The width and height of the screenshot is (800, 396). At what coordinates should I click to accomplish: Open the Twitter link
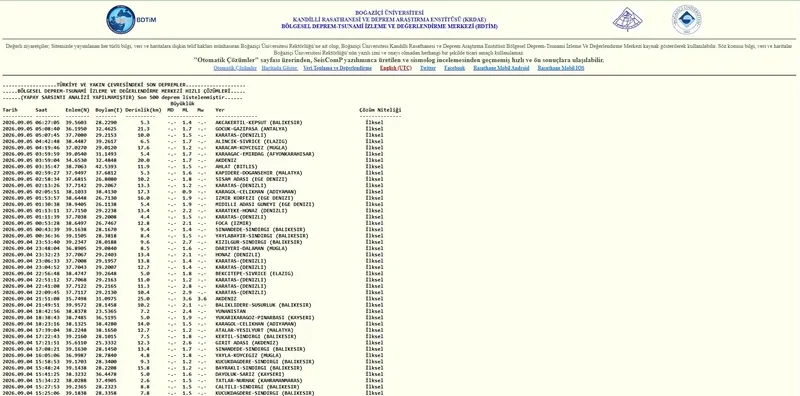click(x=428, y=68)
